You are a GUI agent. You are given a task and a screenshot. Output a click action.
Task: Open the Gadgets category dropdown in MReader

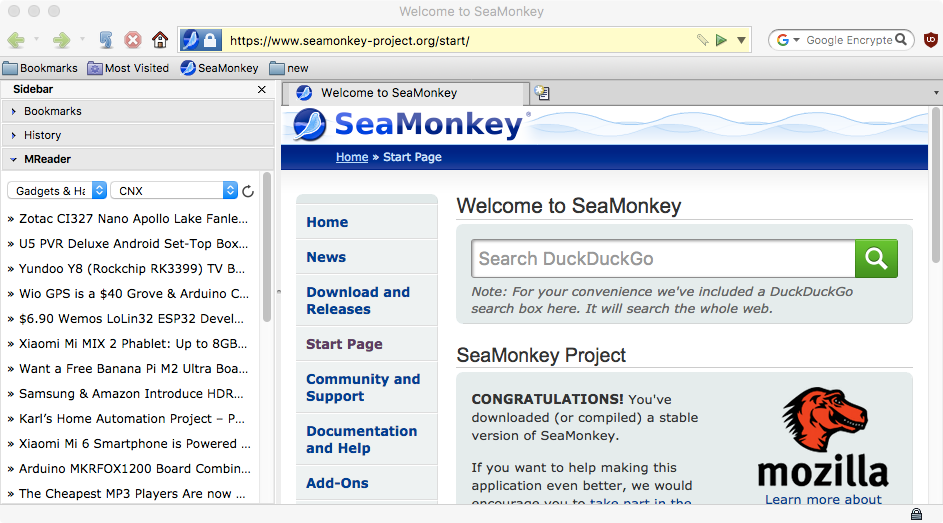pos(57,191)
